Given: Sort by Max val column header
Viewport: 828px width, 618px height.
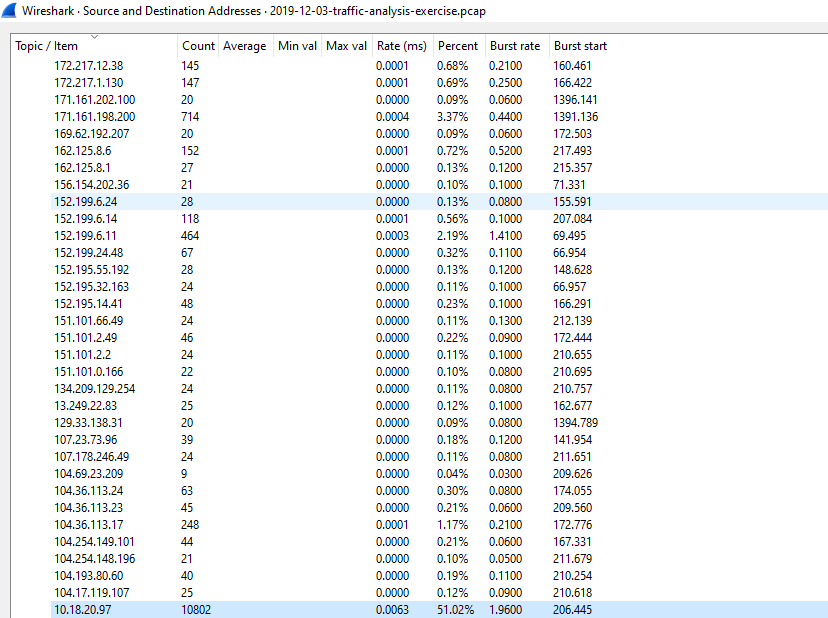Looking at the screenshot, I should click(346, 46).
